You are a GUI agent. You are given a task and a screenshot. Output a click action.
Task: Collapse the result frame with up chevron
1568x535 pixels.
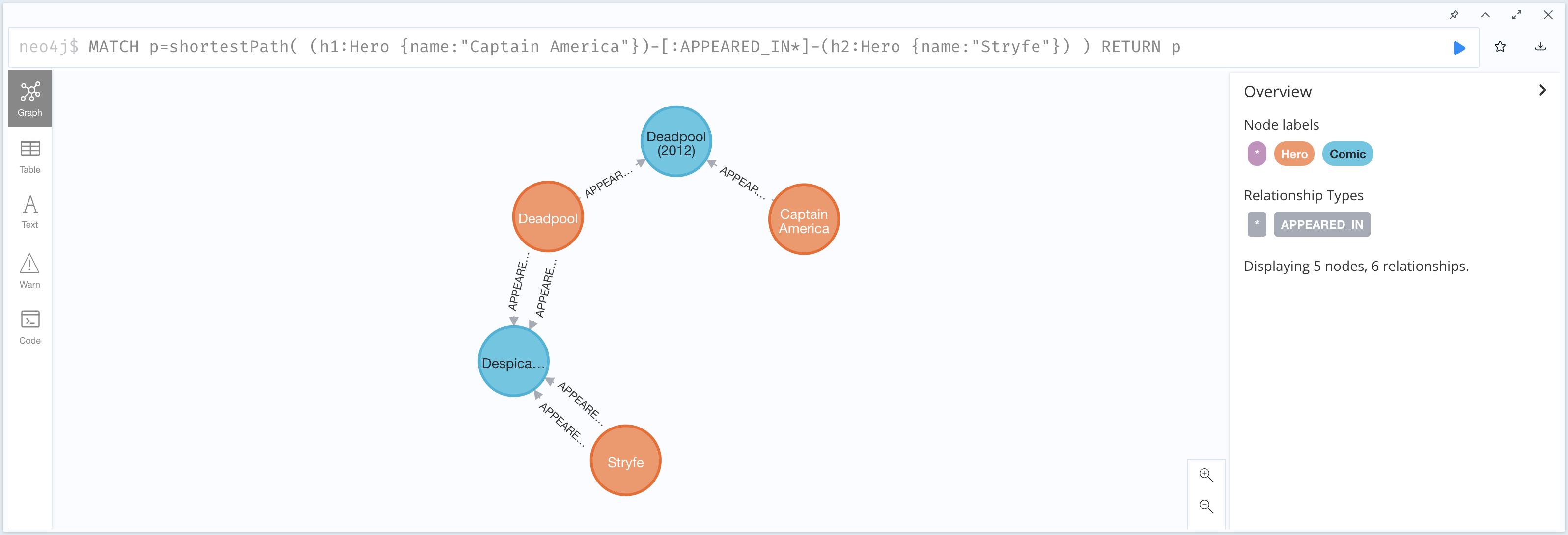[x=1485, y=15]
